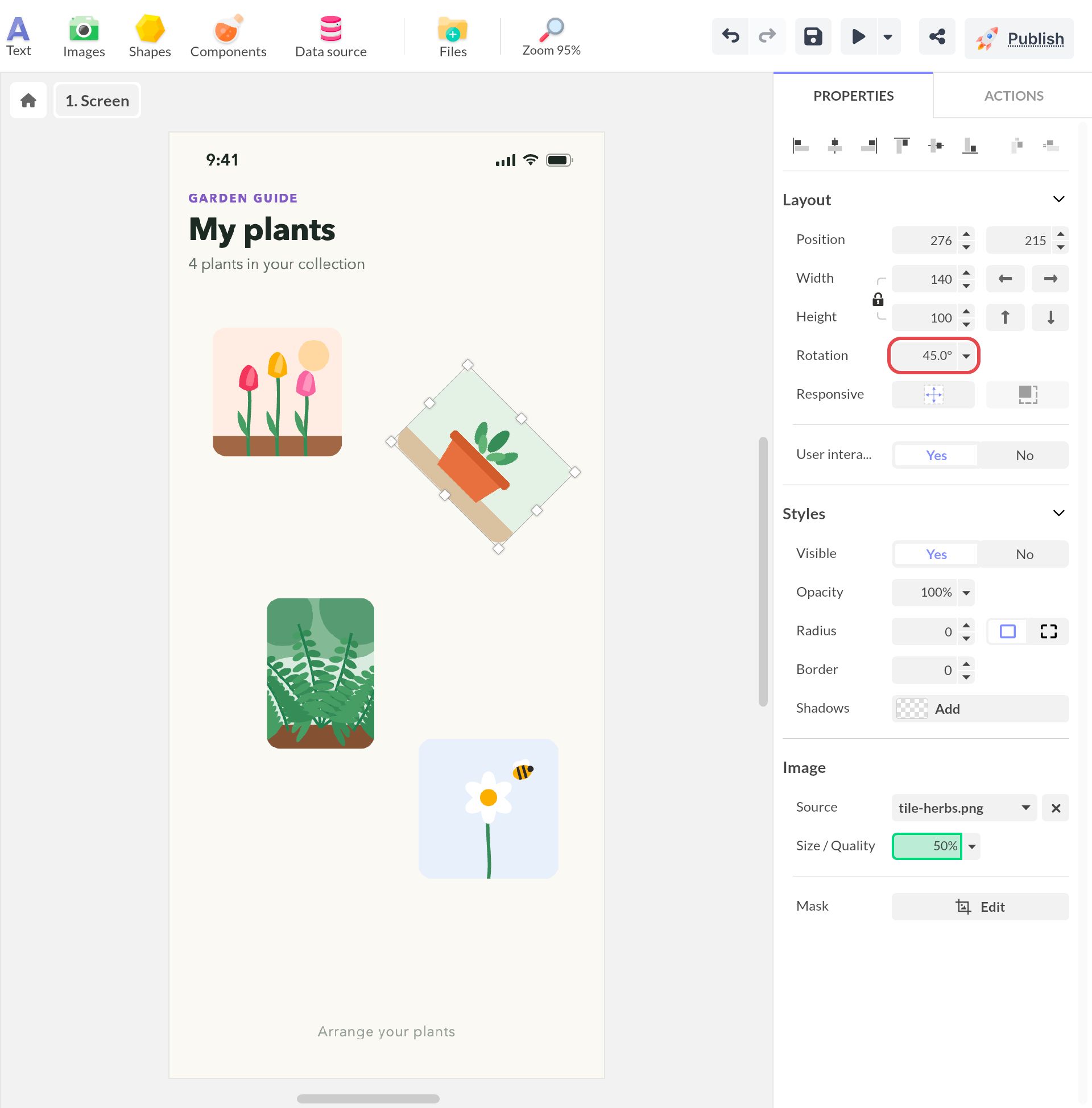The height and width of the screenshot is (1108, 1092).
Task: Start preview with the play icon
Action: [x=858, y=37]
